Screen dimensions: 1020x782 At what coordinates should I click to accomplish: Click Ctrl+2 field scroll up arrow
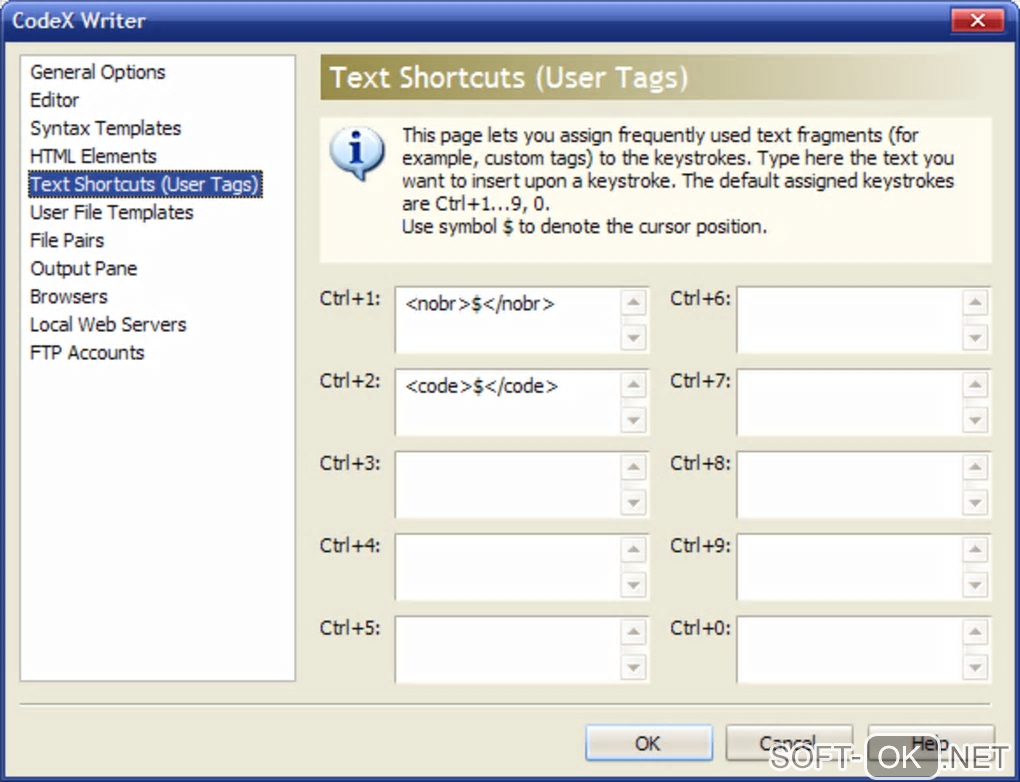pos(634,384)
